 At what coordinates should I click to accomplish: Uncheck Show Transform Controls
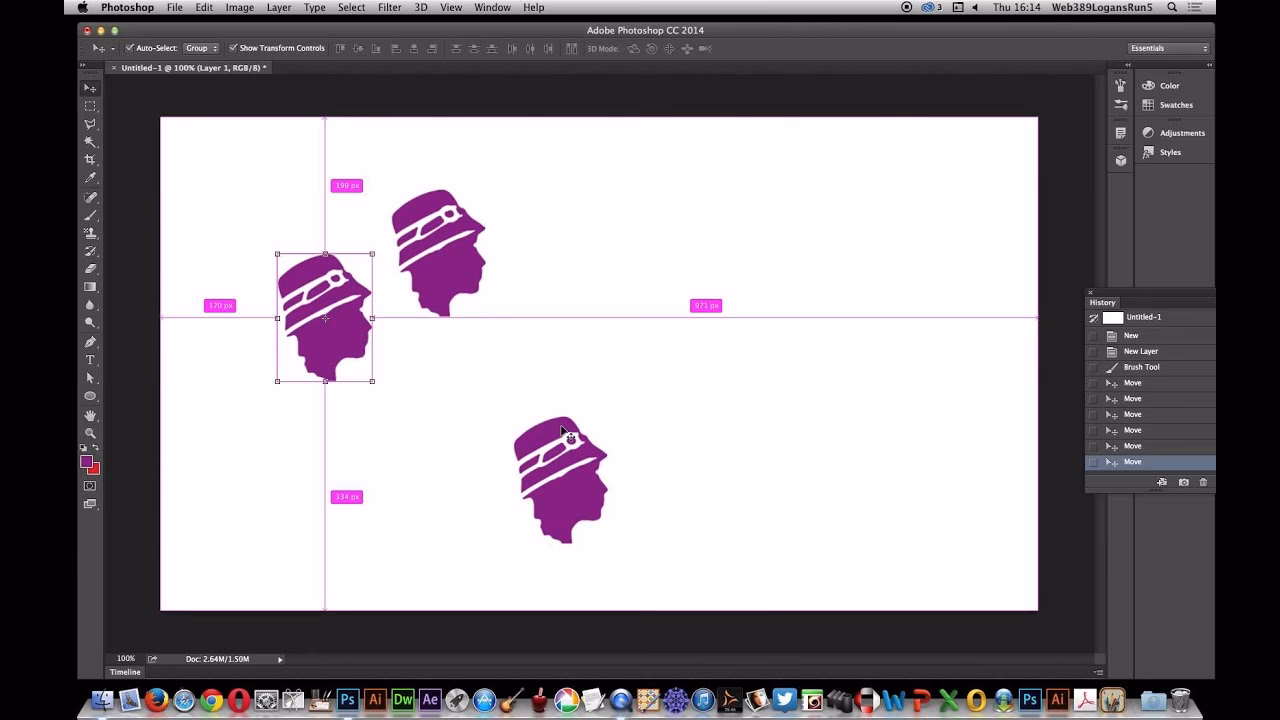(231, 47)
